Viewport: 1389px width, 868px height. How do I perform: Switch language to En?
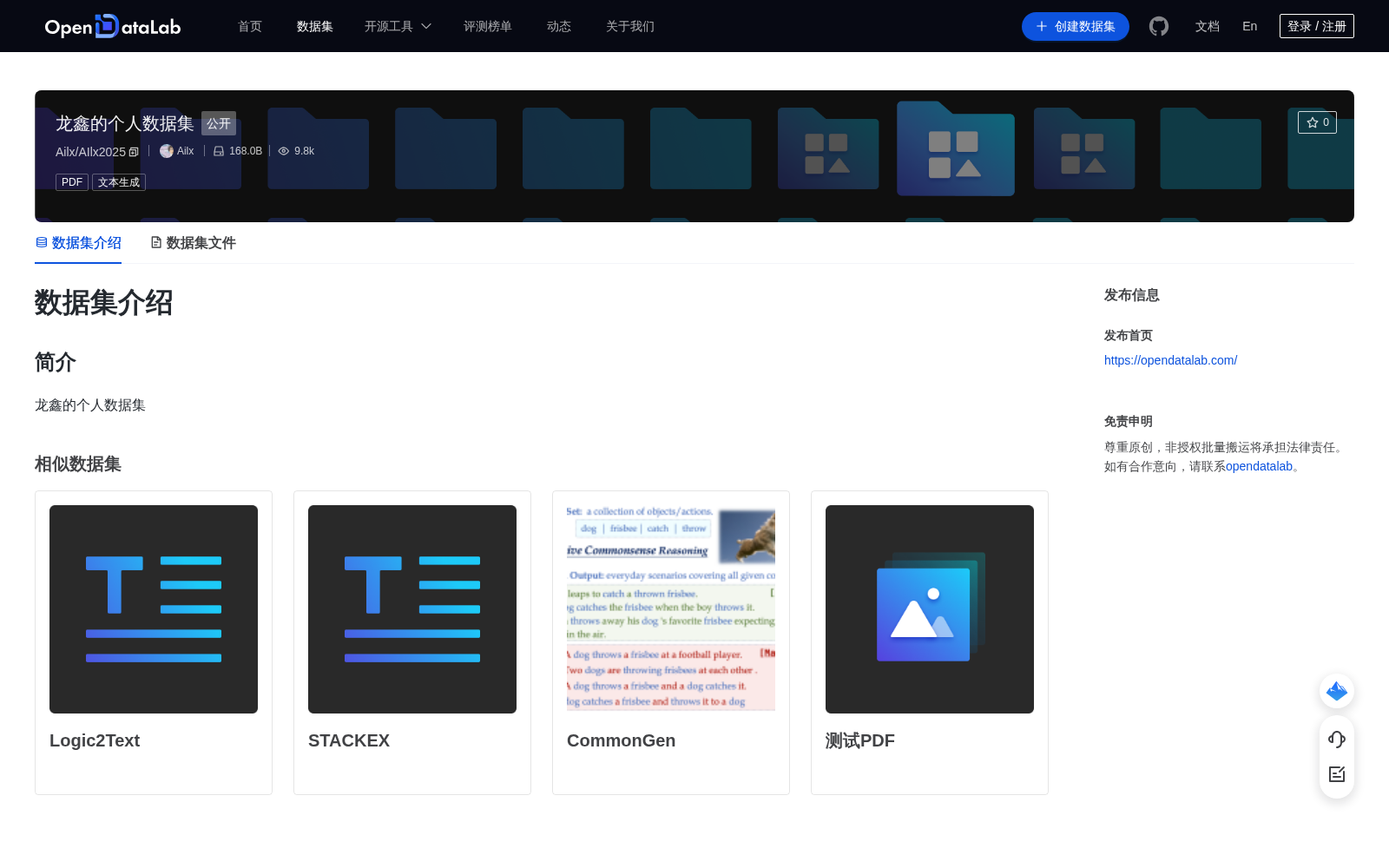pyautogui.click(x=1249, y=26)
